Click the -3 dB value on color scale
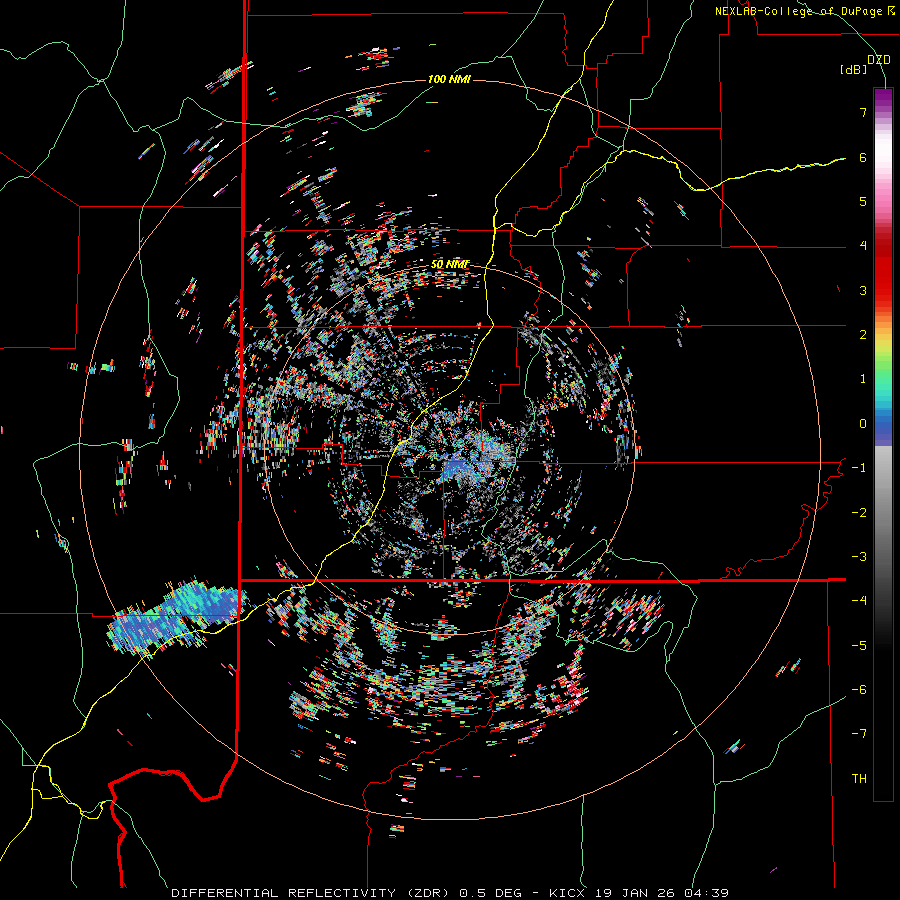The image size is (900, 900). point(859,557)
